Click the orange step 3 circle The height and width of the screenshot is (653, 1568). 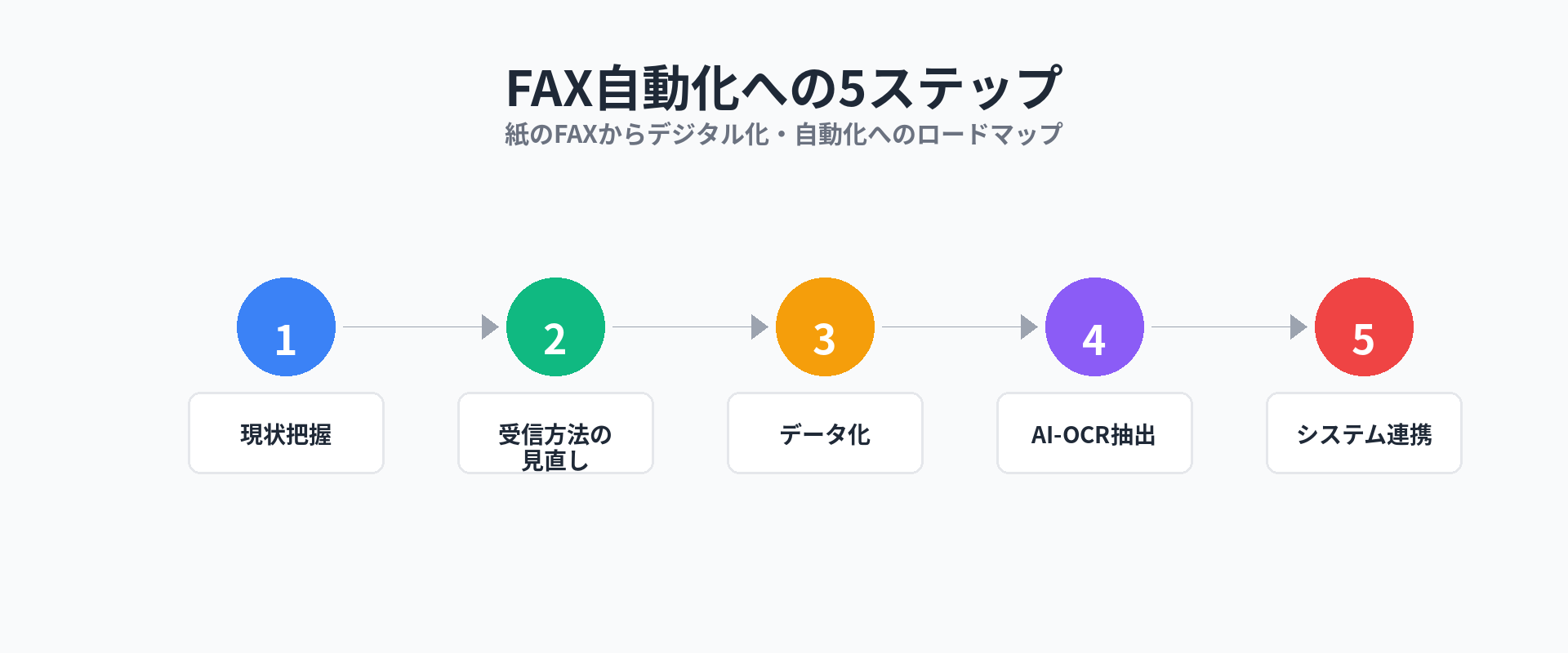coord(825,326)
